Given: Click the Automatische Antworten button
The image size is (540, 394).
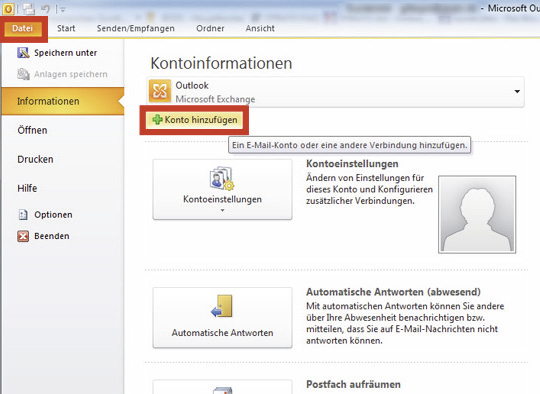Looking at the screenshot, I should point(222,317).
